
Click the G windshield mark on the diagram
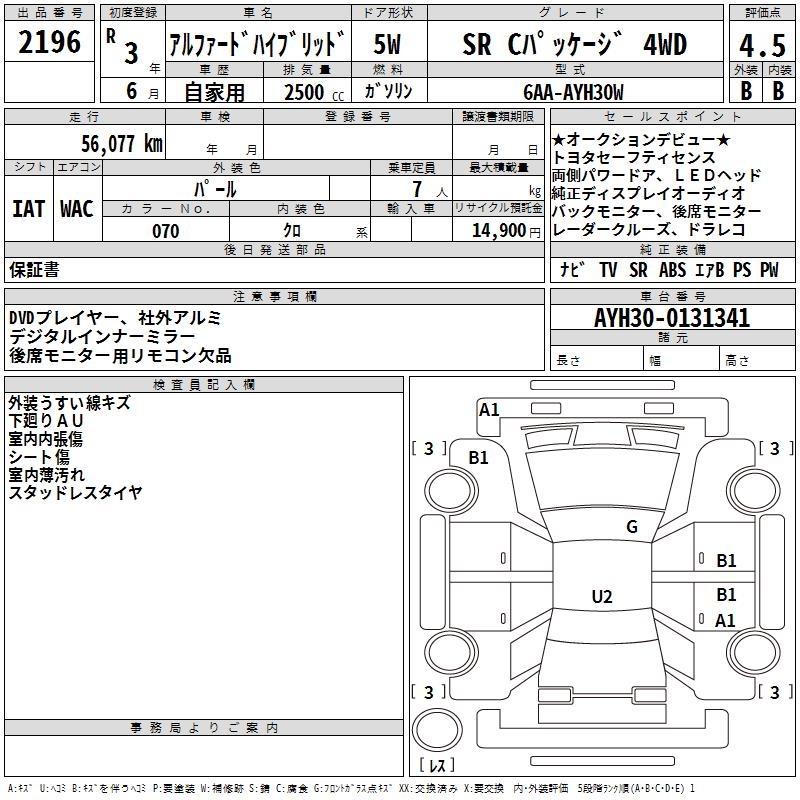(631, 527)
